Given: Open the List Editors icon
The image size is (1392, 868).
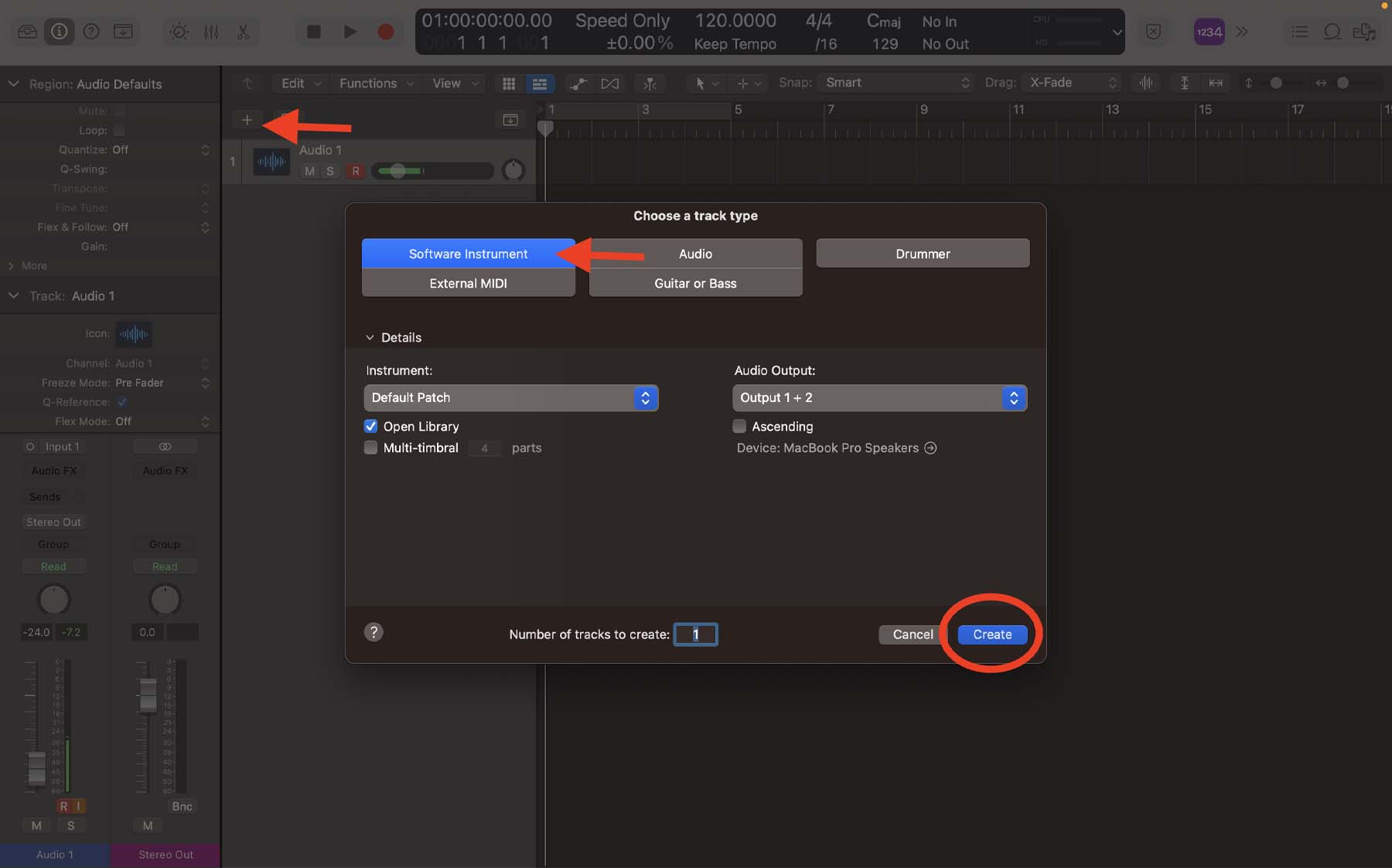Looking at the screenshot, I should 1300,32.
